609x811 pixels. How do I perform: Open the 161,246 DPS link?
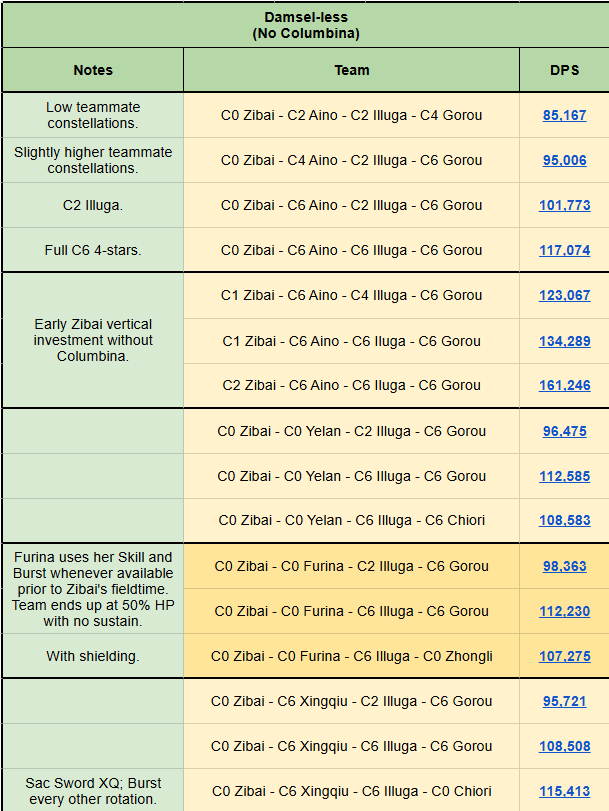pos(564,385)
